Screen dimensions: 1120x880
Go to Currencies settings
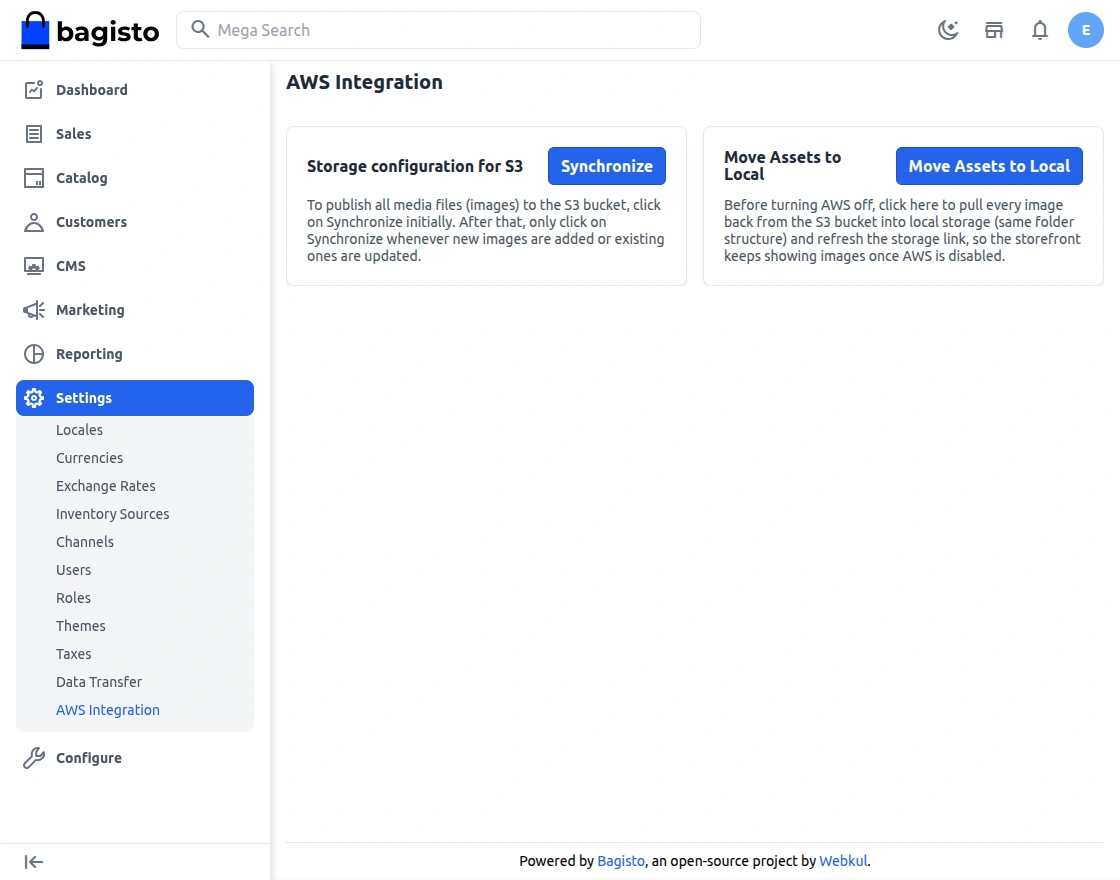[89, 458]
